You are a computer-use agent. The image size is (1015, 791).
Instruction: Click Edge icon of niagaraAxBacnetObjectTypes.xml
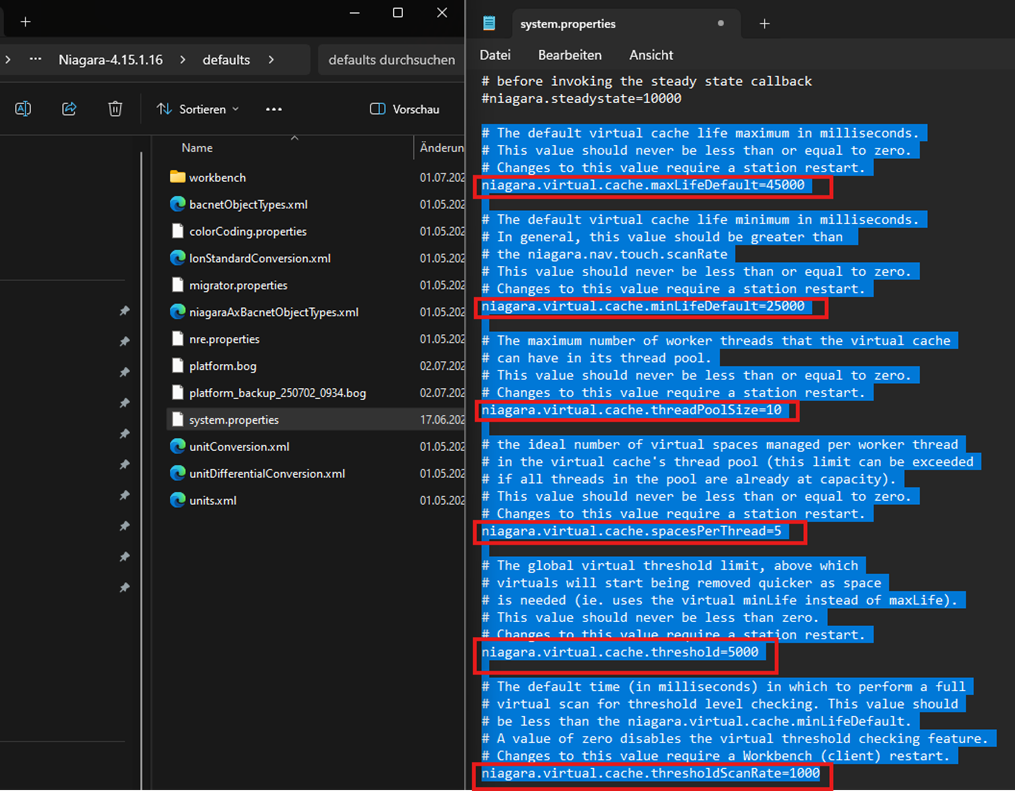pos(177,311)
